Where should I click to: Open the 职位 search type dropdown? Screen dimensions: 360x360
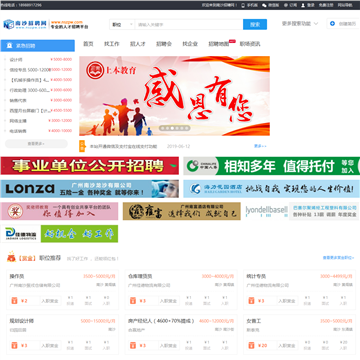click(122, 24)
